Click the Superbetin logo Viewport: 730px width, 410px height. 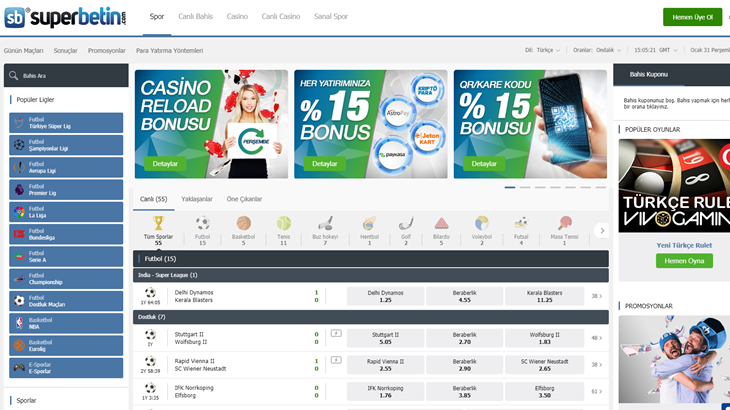[x=65, y=17]
